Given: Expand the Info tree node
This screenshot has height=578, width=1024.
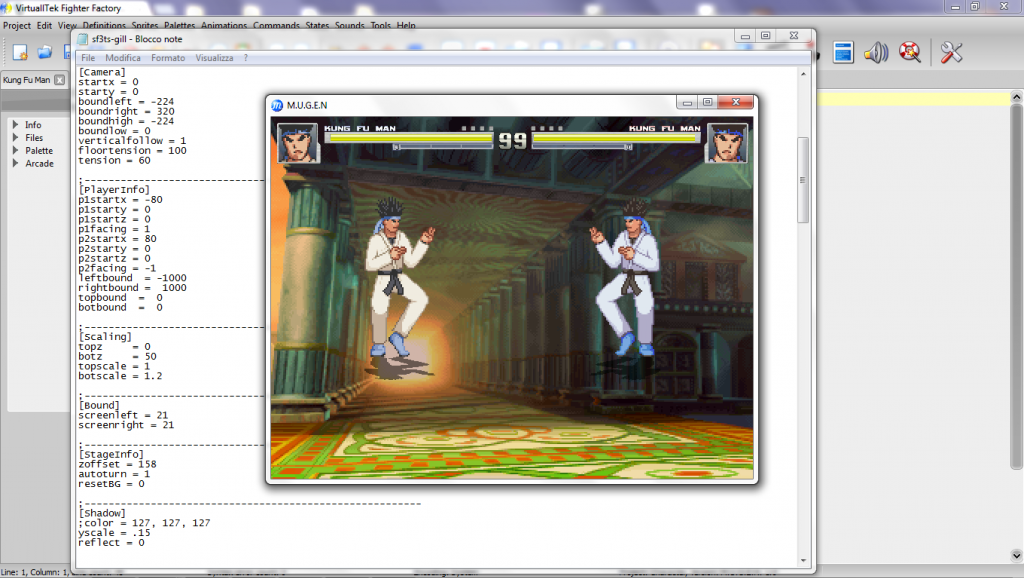Looking at the screenshot, I should pos(15,125).
